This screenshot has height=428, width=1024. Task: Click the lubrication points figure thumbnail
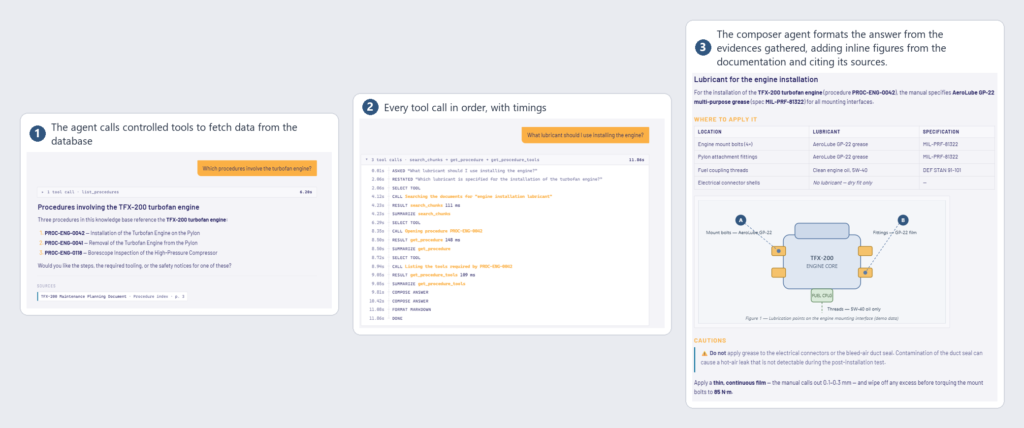822,261
